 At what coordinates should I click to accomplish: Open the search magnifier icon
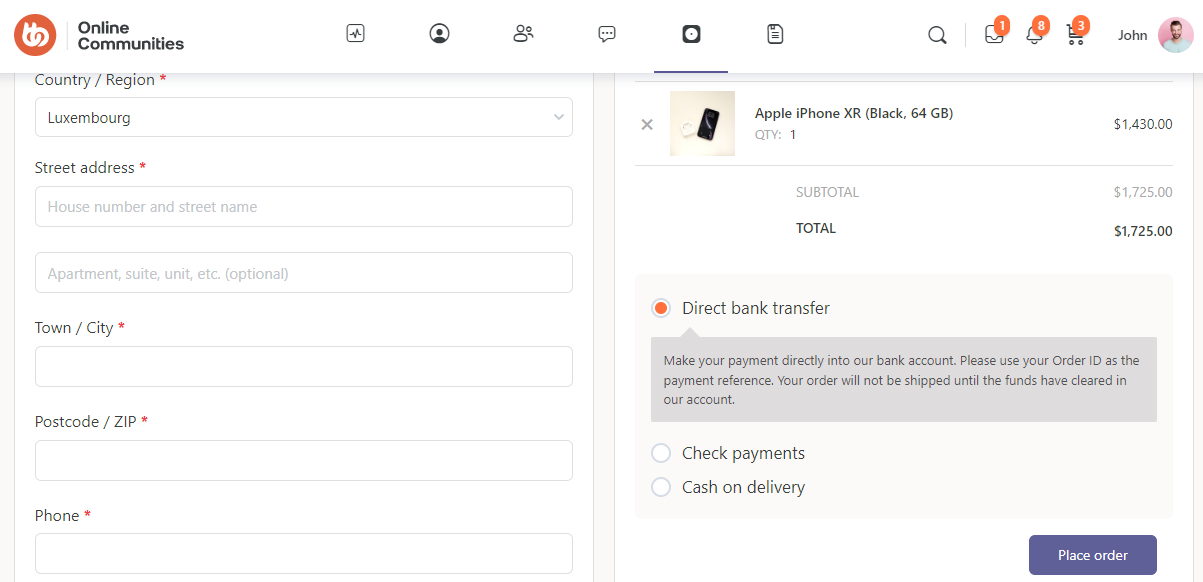point(937,34)
